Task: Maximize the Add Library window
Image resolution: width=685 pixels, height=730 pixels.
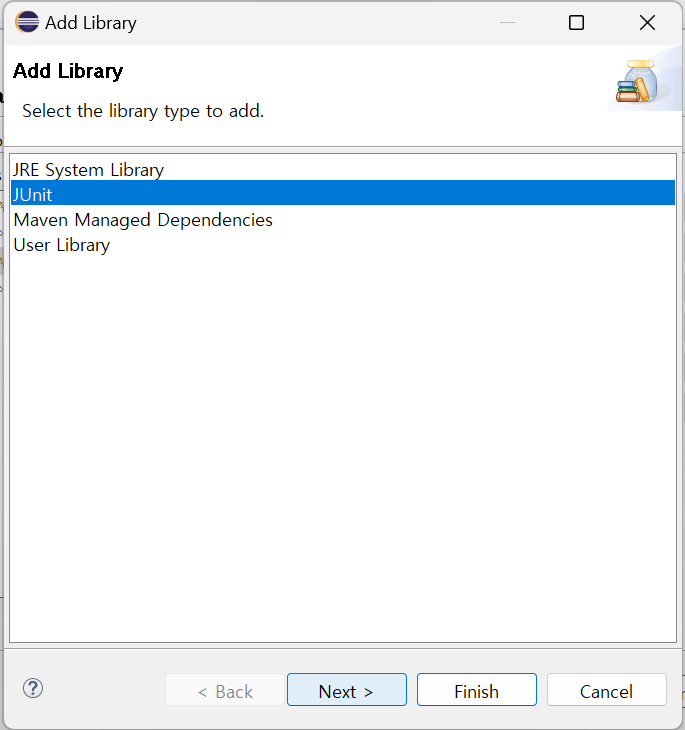Action: [x=576, y=22]
